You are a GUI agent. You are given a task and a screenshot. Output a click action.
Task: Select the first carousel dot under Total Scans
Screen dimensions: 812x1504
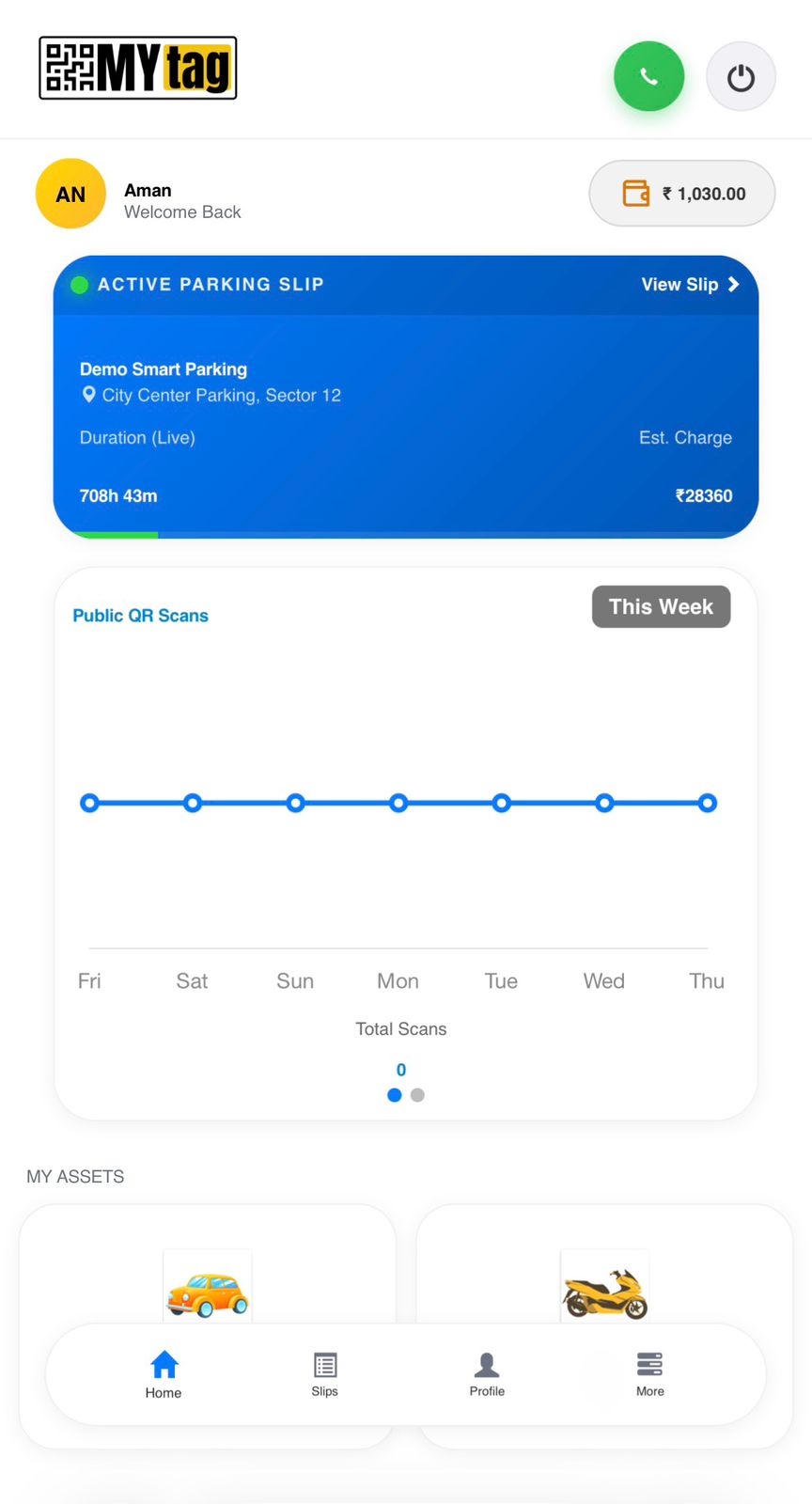394,1095
